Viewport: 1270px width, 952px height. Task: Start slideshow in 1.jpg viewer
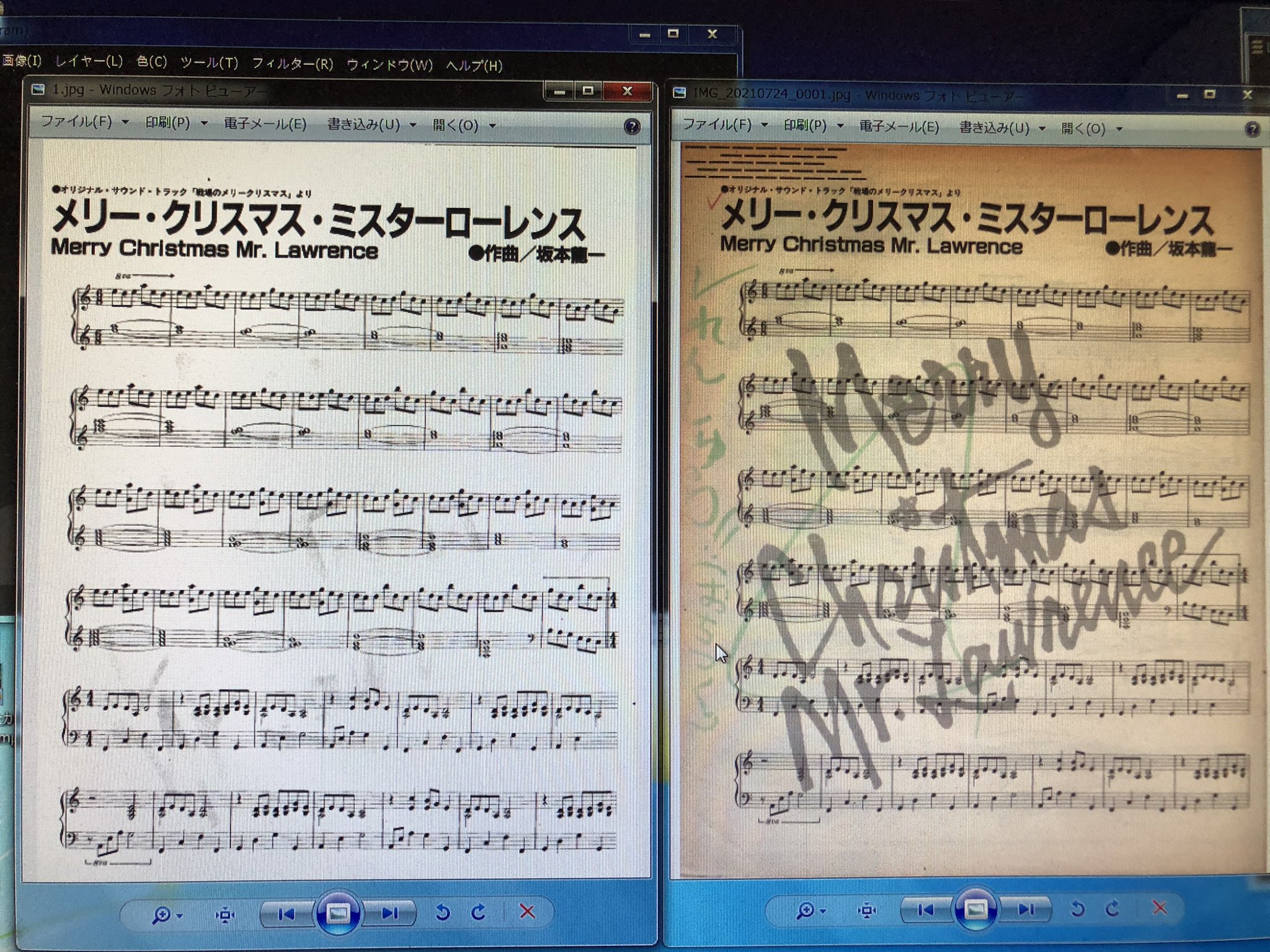339,912
